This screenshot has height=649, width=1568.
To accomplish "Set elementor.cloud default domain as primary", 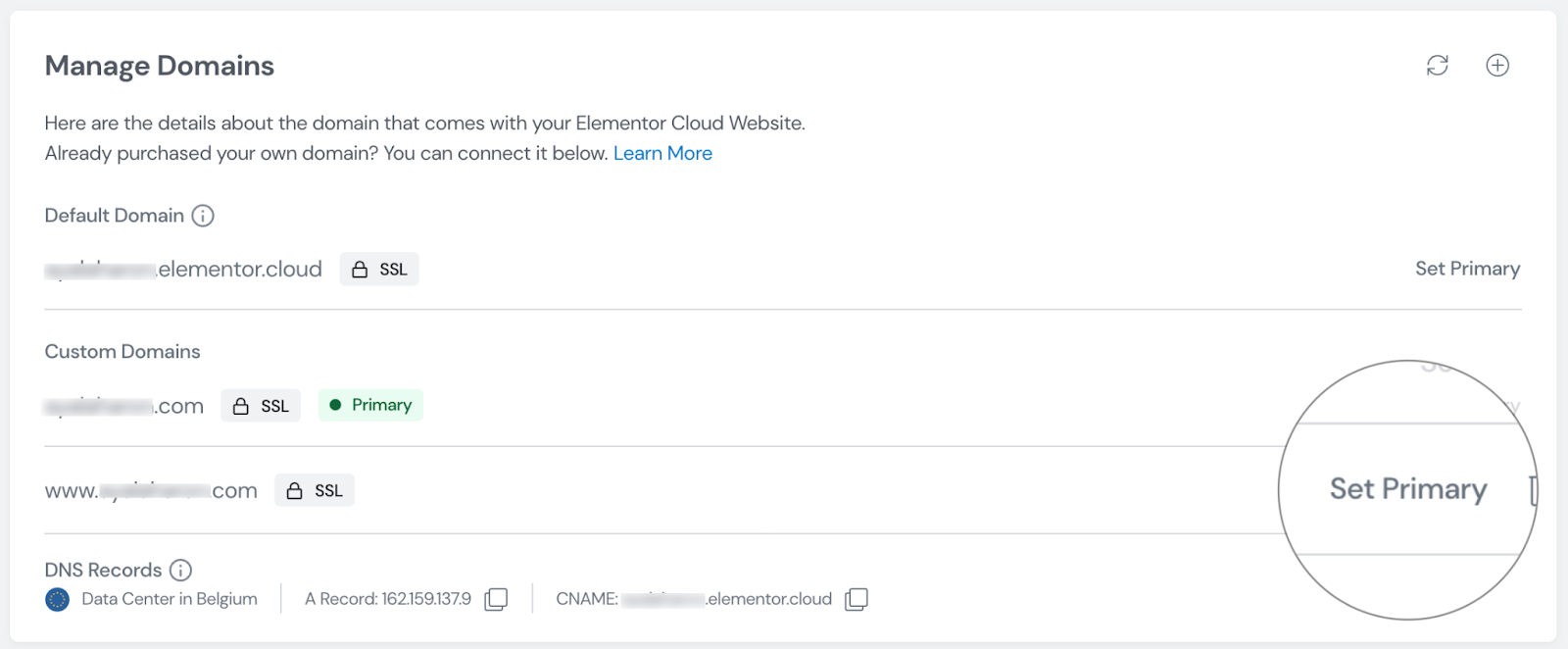I will click(x=1467, y=269).
